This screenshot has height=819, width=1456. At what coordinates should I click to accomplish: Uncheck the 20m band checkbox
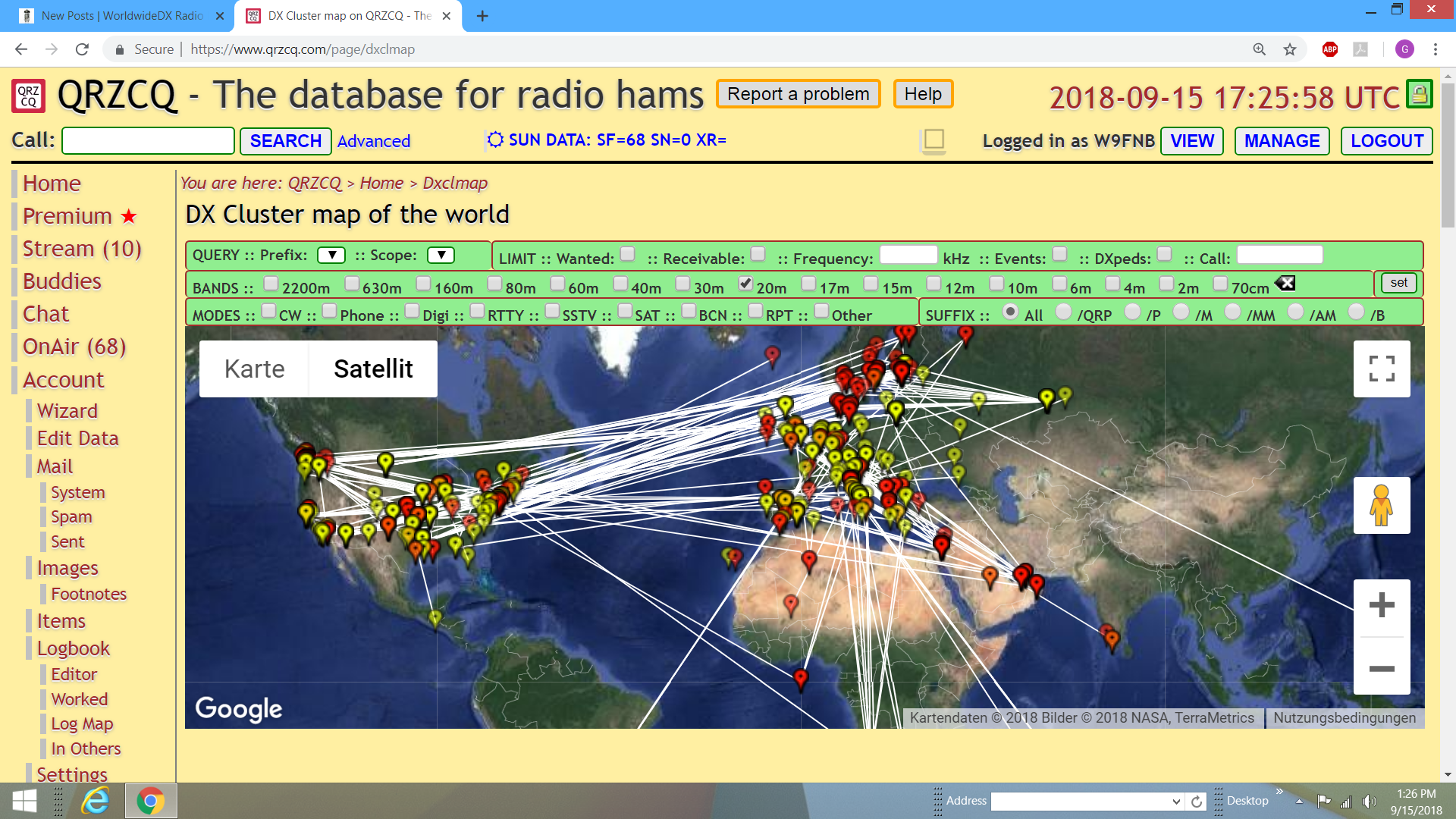(x=745, y=284)
